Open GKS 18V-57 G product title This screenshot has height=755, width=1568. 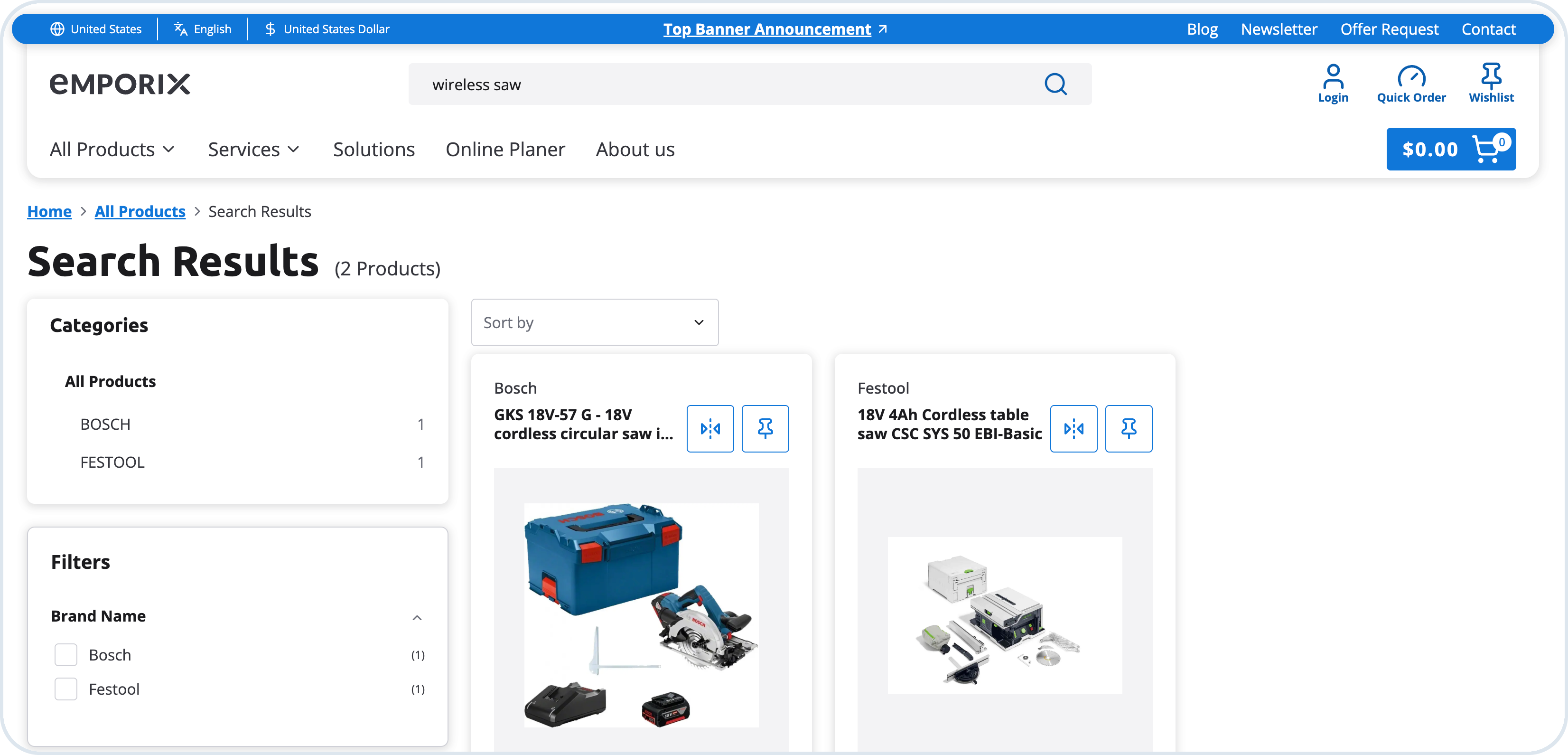583,424
